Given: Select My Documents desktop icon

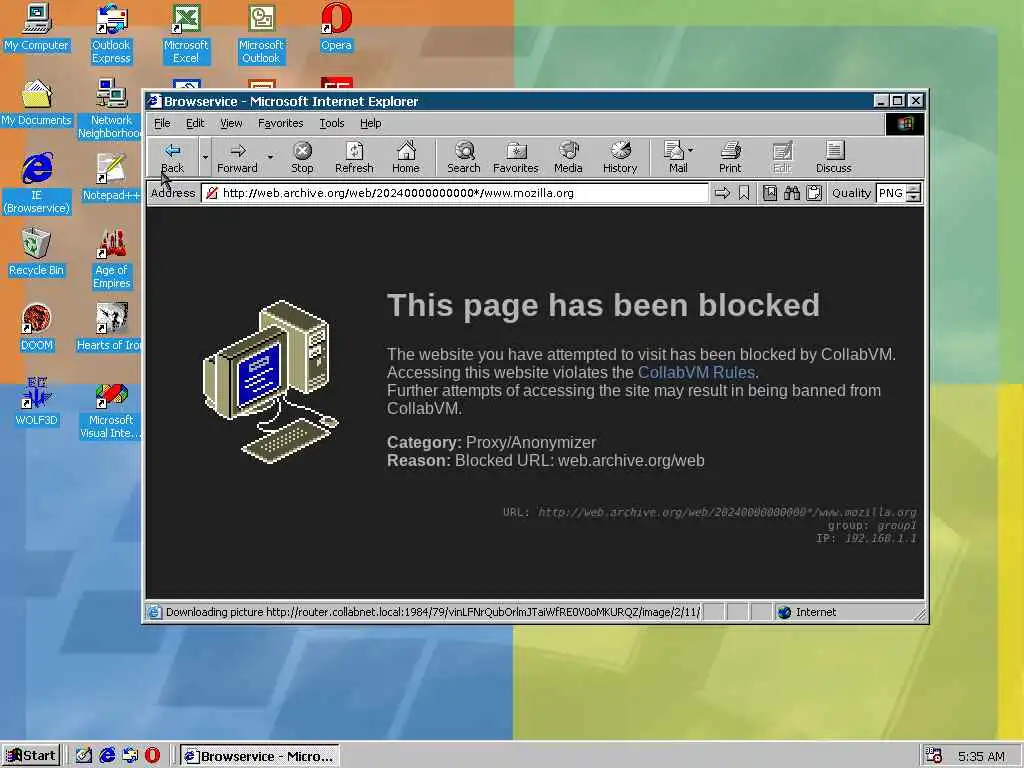Looking at the screenshot, I should pyautogui.click(x=37, y=103).
